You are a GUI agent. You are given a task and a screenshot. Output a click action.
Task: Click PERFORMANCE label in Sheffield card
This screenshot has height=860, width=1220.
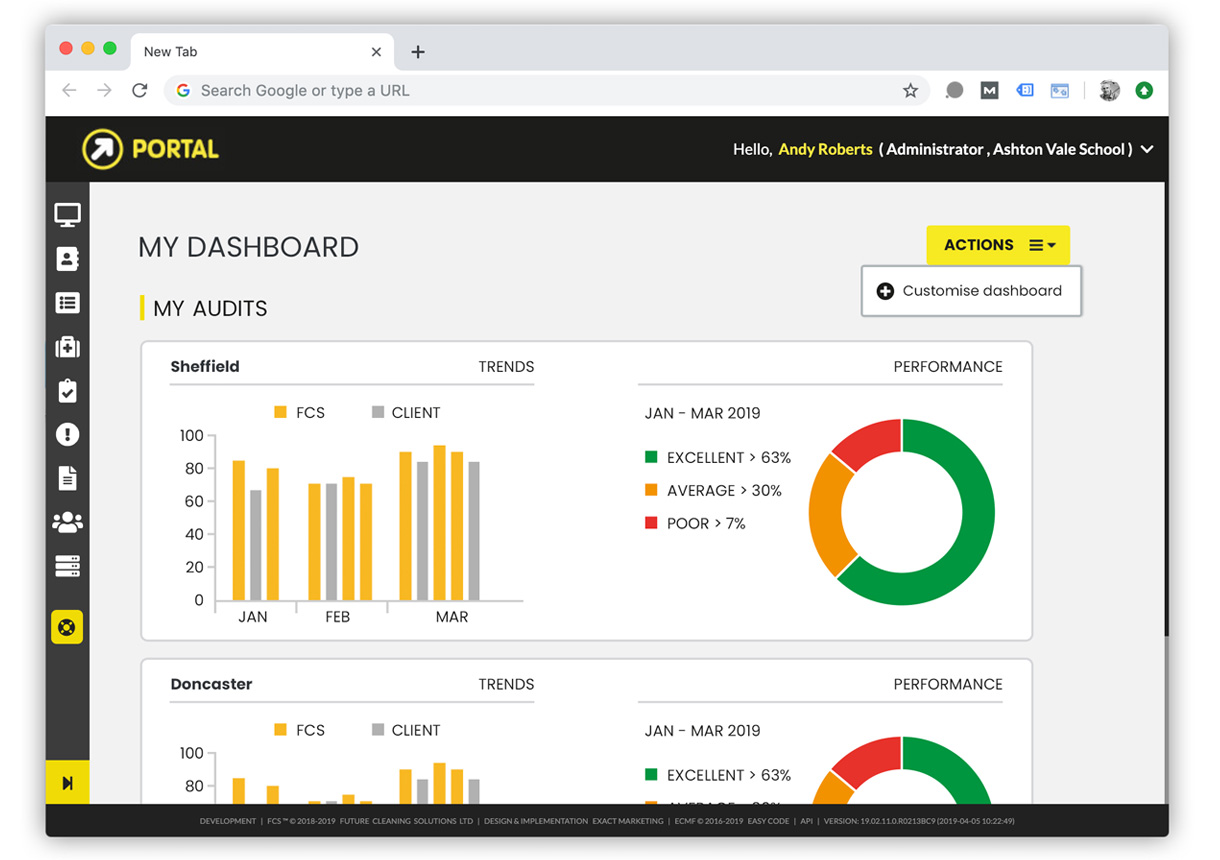pos(948,367)
